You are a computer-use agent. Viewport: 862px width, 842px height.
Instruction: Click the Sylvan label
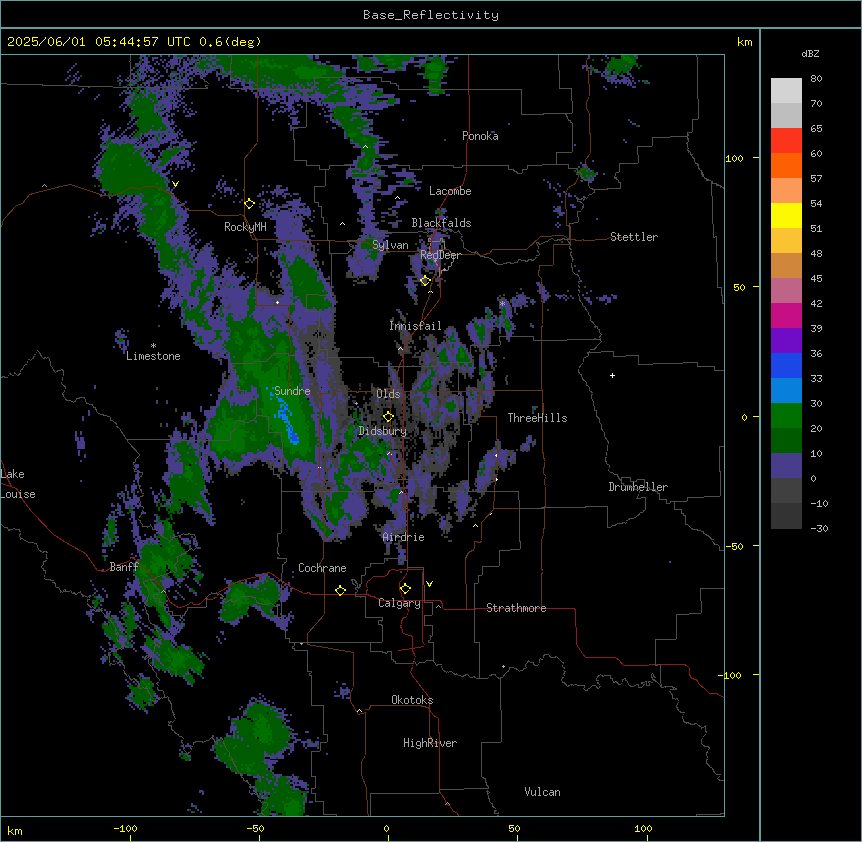390,245
